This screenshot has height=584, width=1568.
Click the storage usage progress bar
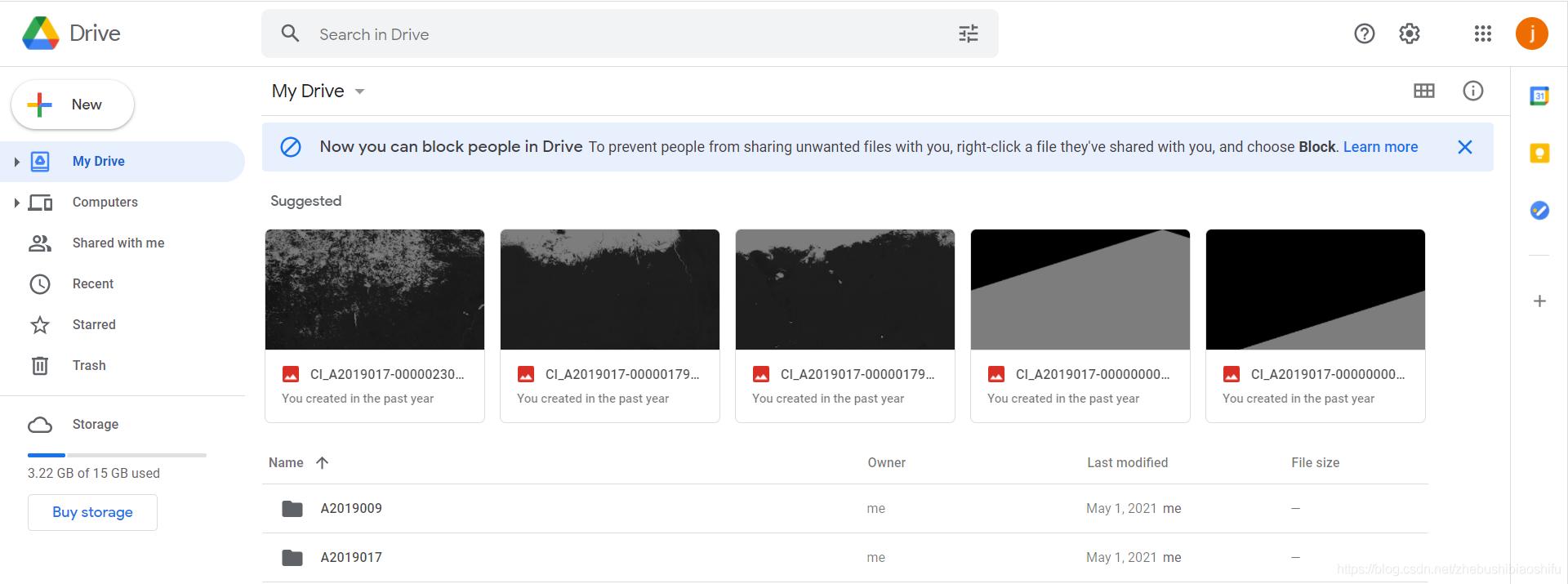[117, 455]
